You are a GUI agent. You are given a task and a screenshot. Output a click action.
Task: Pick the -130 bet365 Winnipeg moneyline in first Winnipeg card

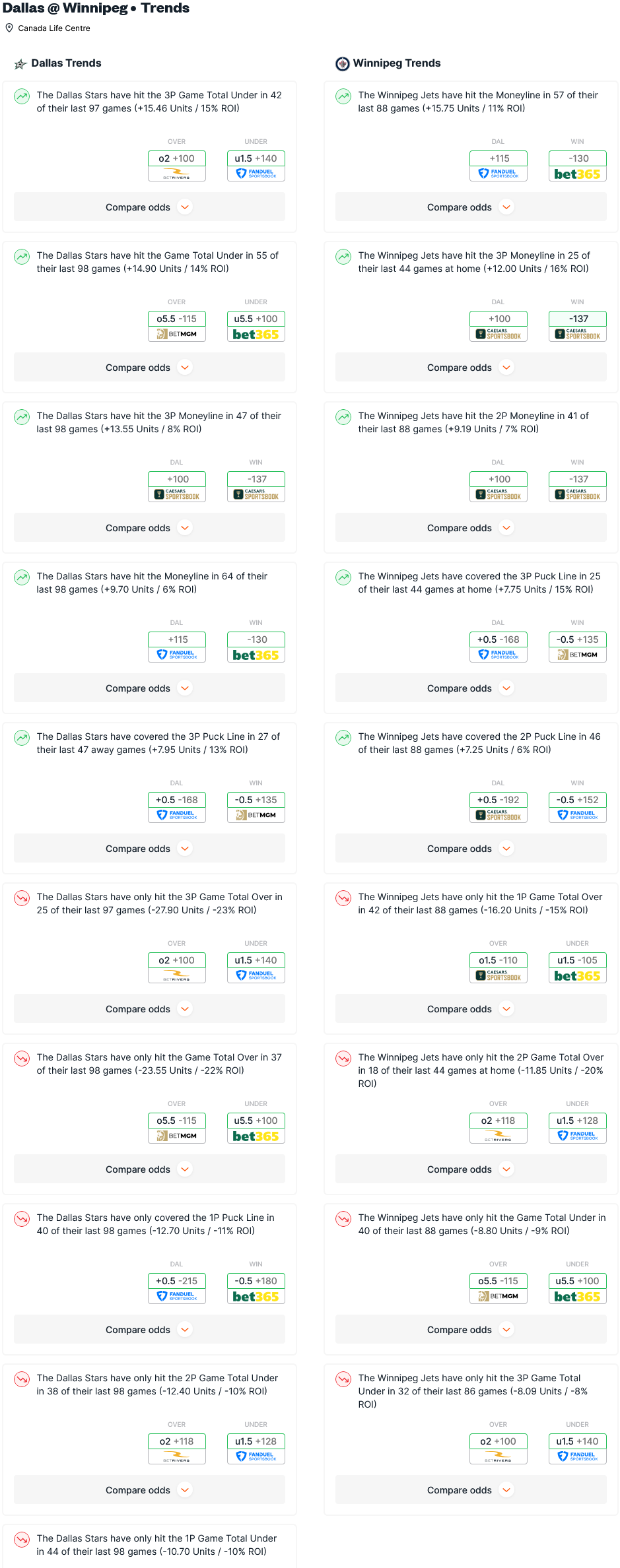coord(578,166)
